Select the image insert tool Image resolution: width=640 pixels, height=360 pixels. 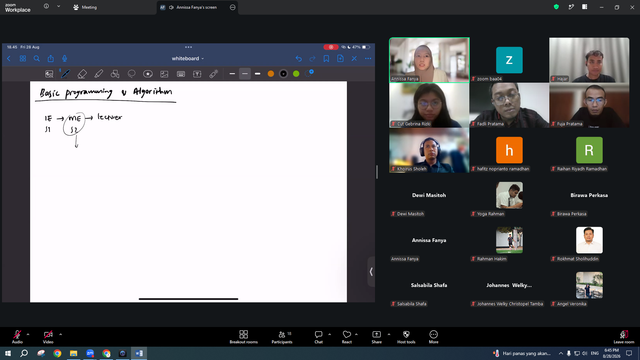click(x=164, y=74)
